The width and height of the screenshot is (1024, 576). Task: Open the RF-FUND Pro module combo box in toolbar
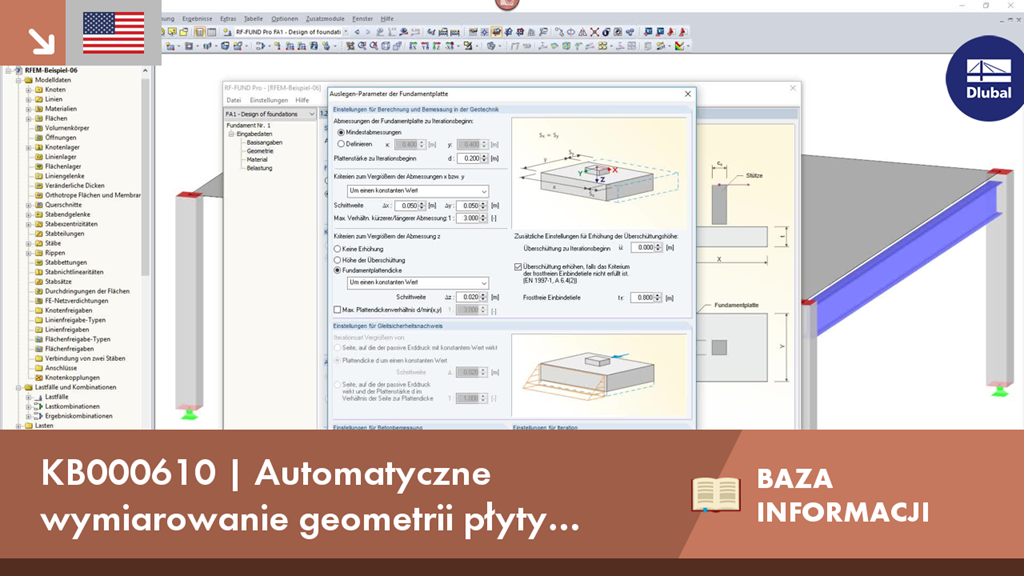[292, 32]
